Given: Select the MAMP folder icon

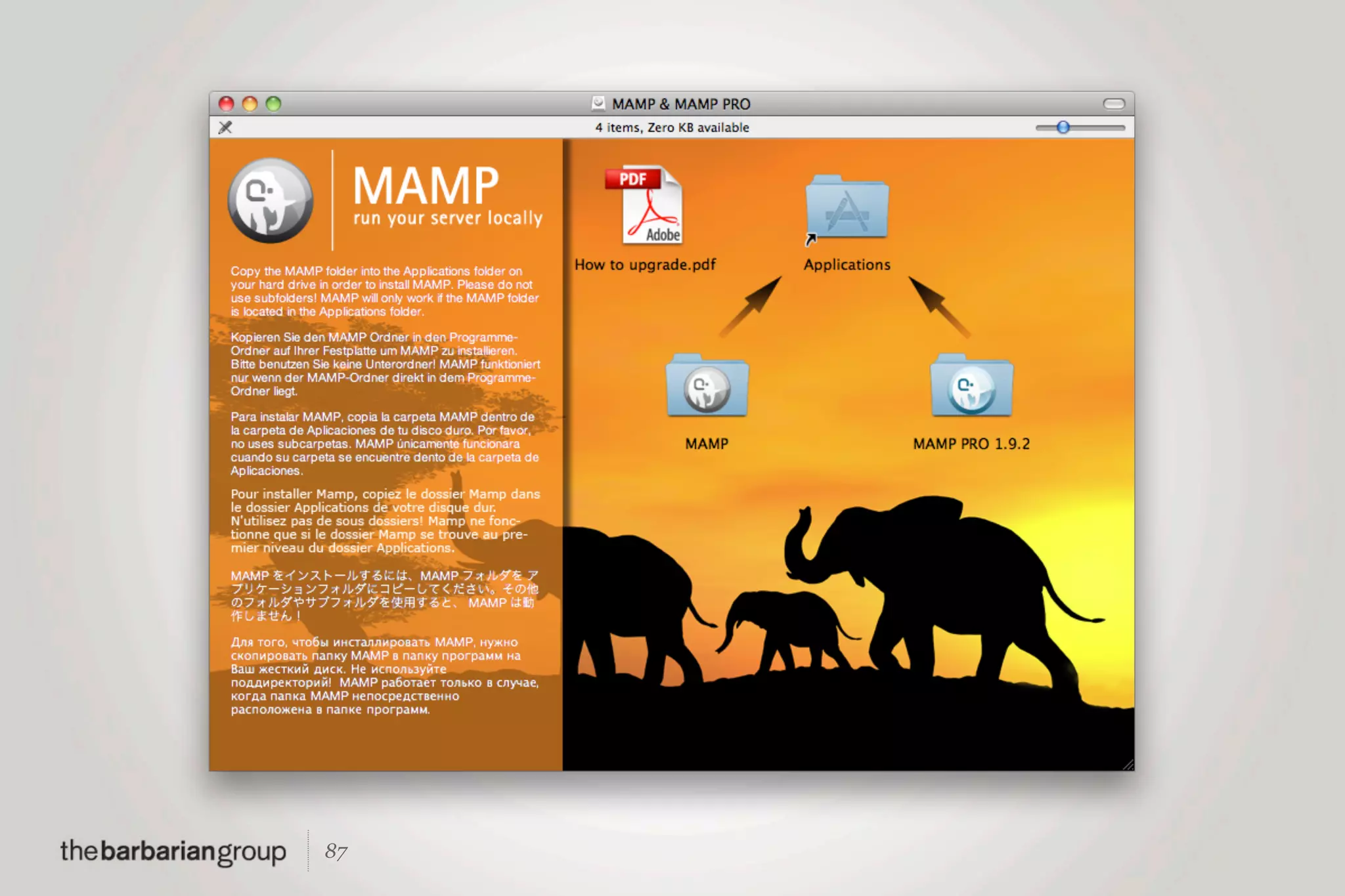Looking at the screenshot, I should click(x=707, y=387).
